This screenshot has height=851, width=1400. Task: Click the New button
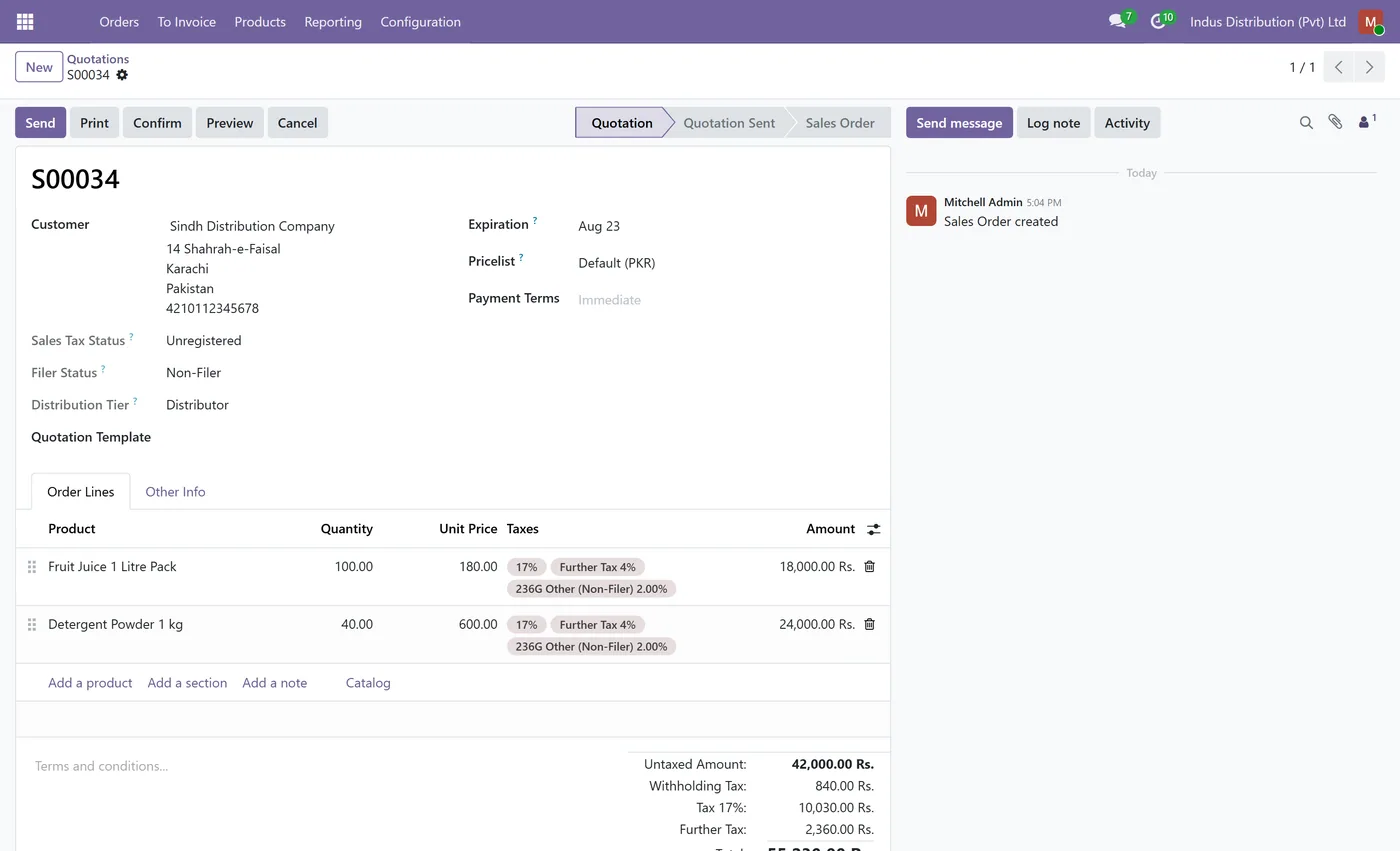39,67
